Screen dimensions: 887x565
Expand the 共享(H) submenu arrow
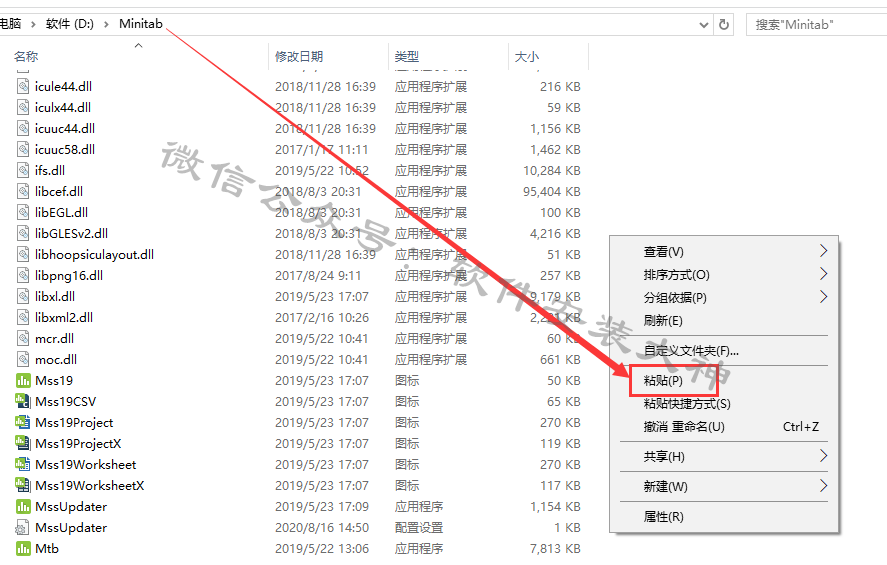pyautogui.click(x=824, y=456)
